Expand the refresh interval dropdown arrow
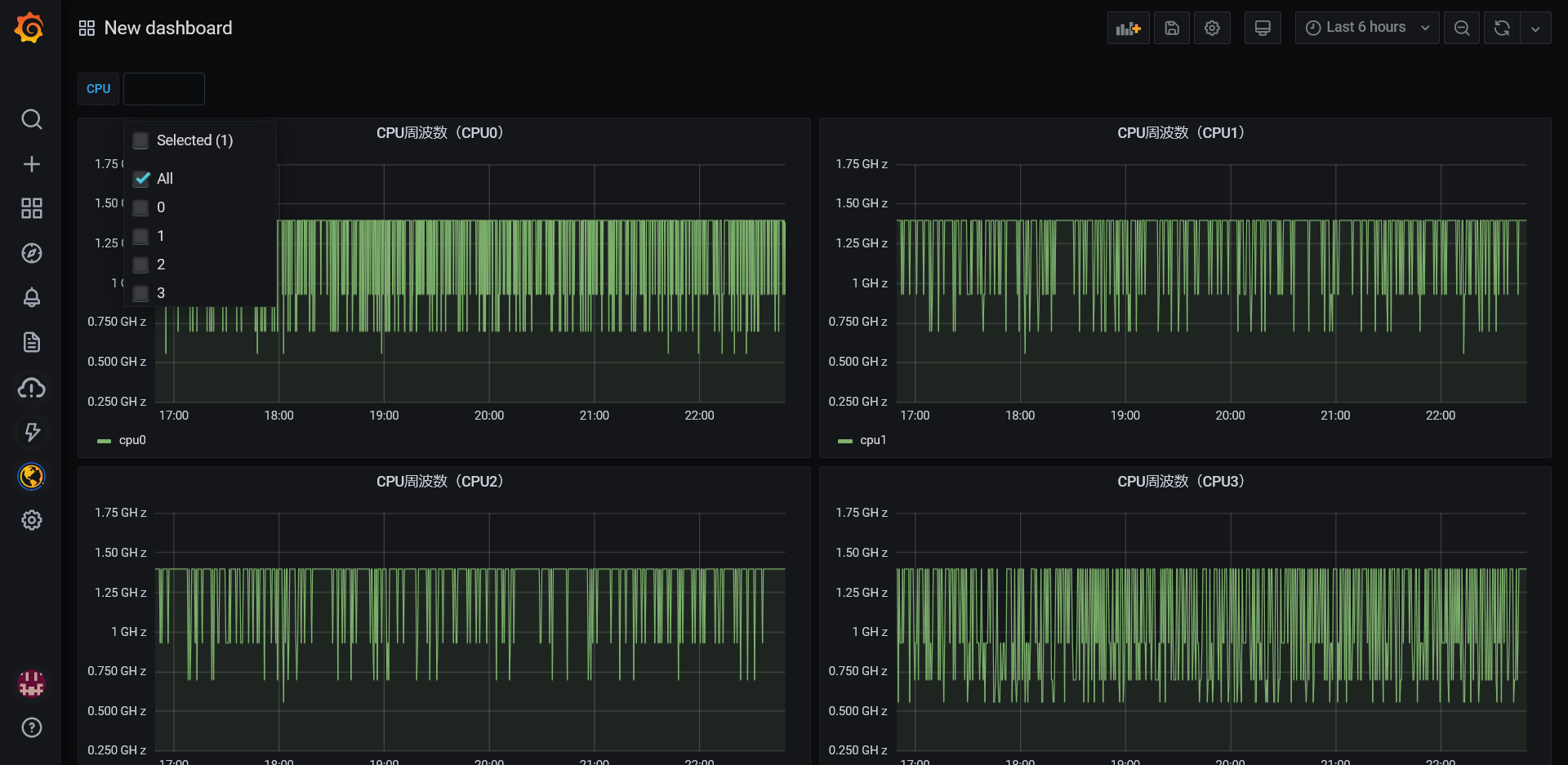1568x765 pixels. pos(1535,28)
